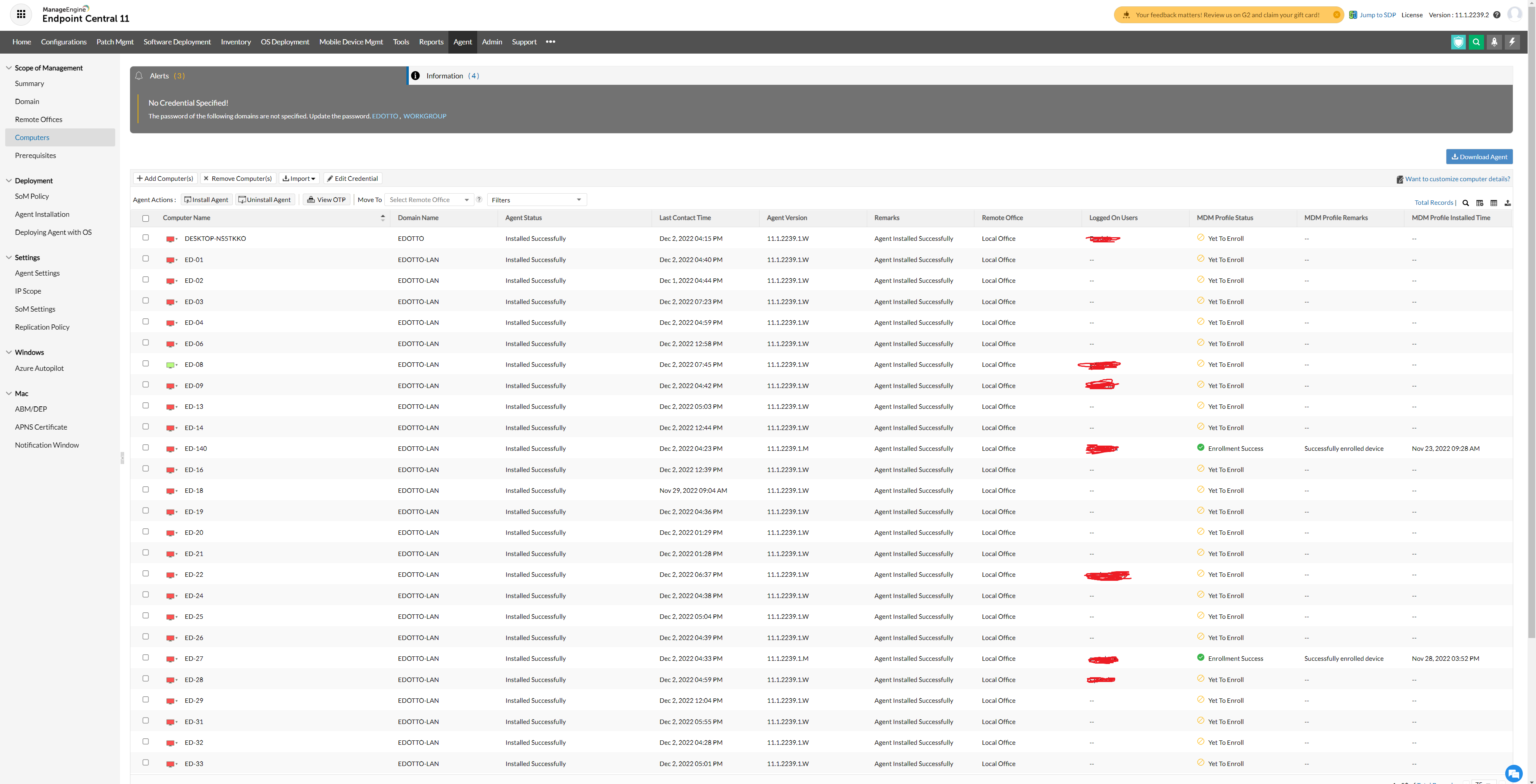Open the WORKGROUP domain link
Viewport: 1536px width, 784px height.
coord(424,116)
